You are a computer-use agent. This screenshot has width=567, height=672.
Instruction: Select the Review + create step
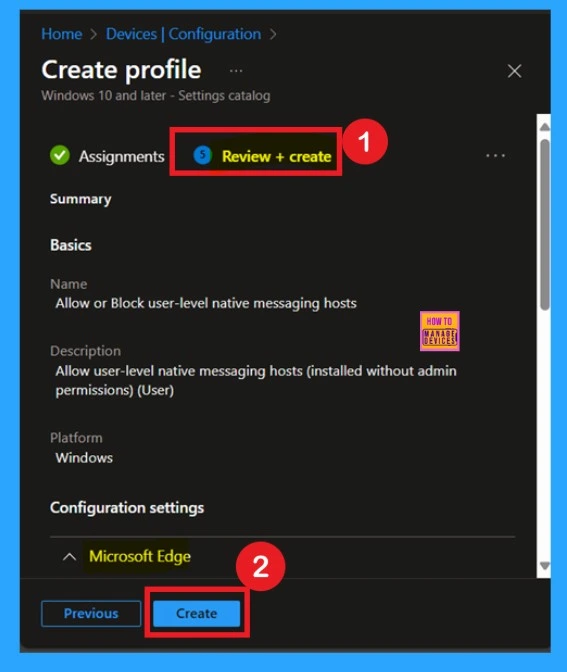276,156
